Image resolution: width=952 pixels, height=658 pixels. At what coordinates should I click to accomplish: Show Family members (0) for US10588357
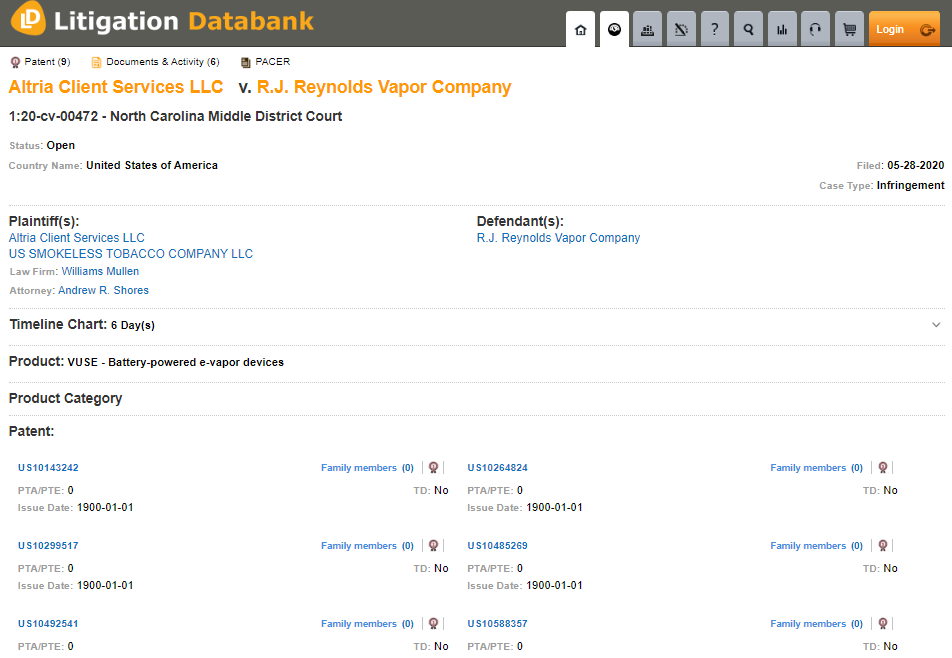click(x=817, y=623)
